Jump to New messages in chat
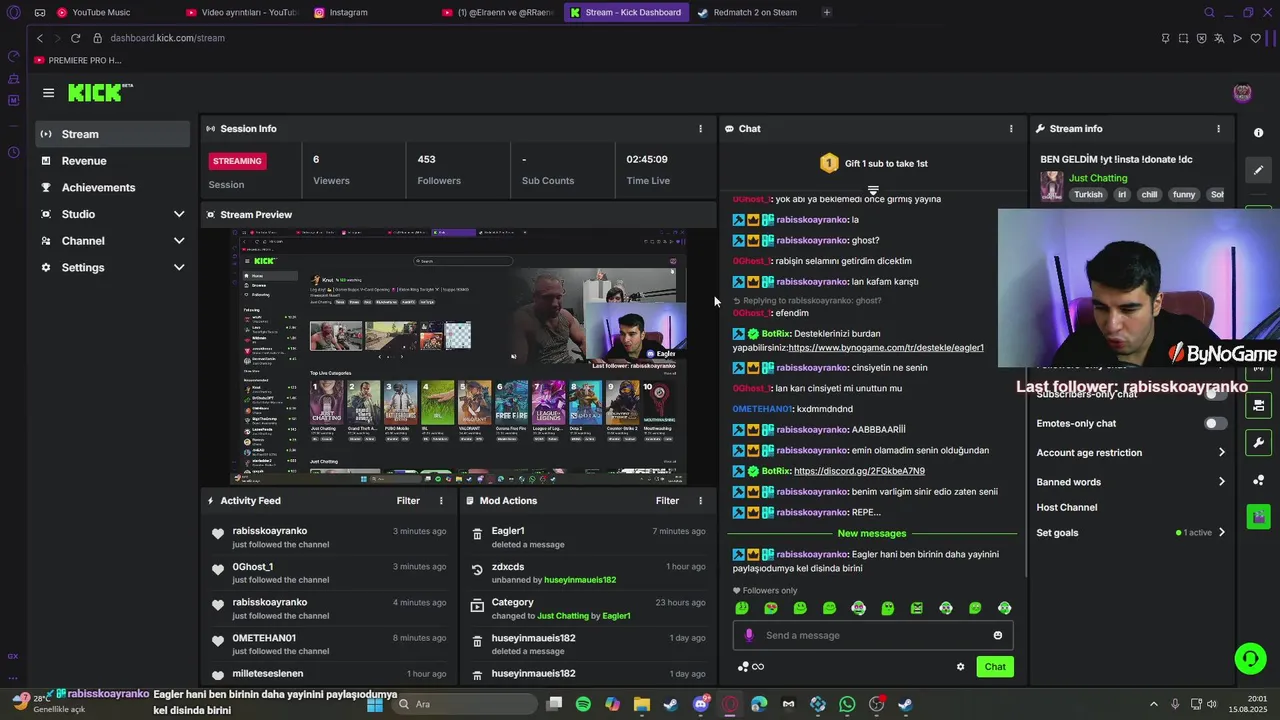 click(x=872, y=534)
